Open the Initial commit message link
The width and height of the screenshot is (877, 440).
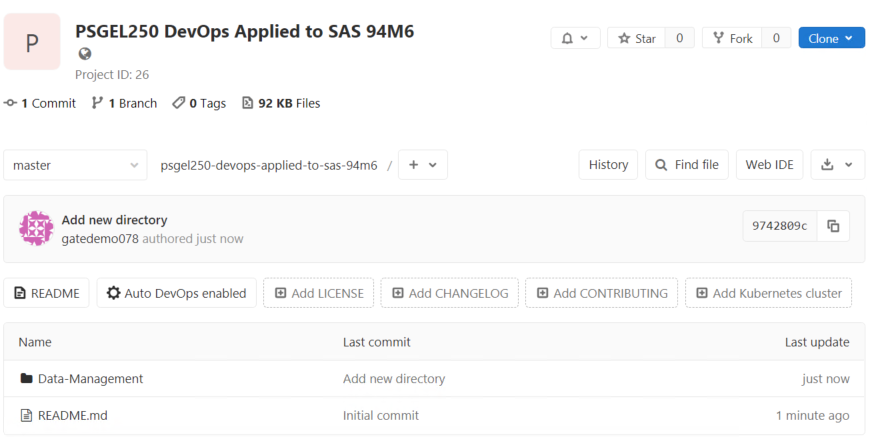tap(380, 415)
